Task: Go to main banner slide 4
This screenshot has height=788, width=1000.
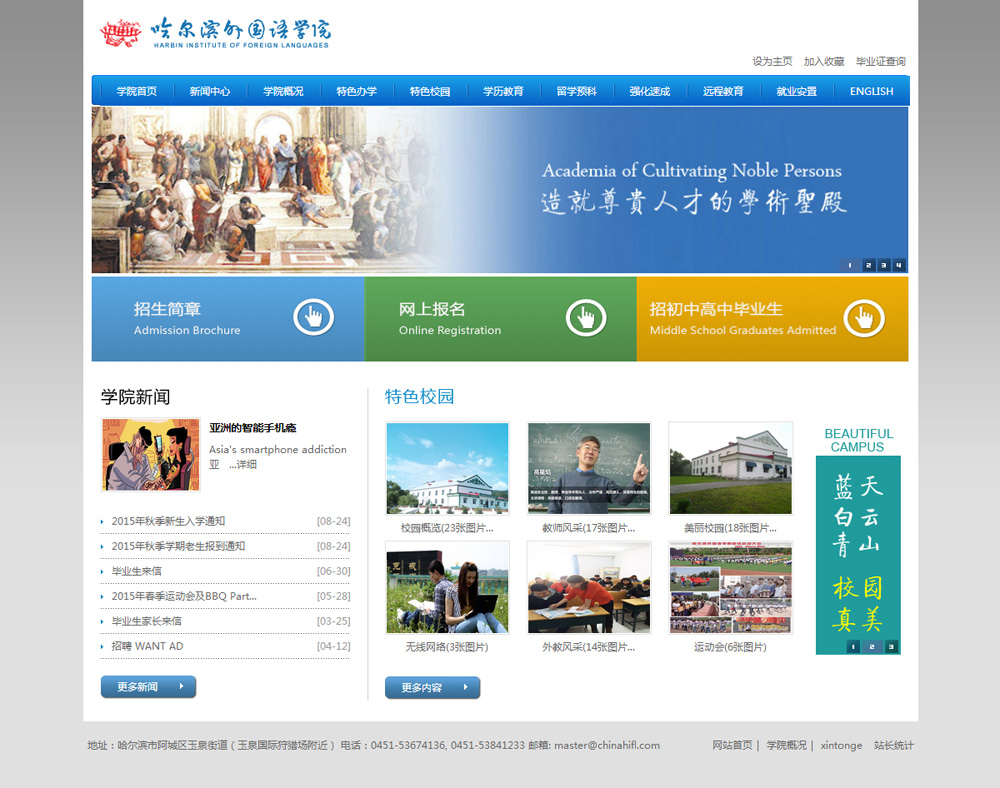Action: coord(899,265)
